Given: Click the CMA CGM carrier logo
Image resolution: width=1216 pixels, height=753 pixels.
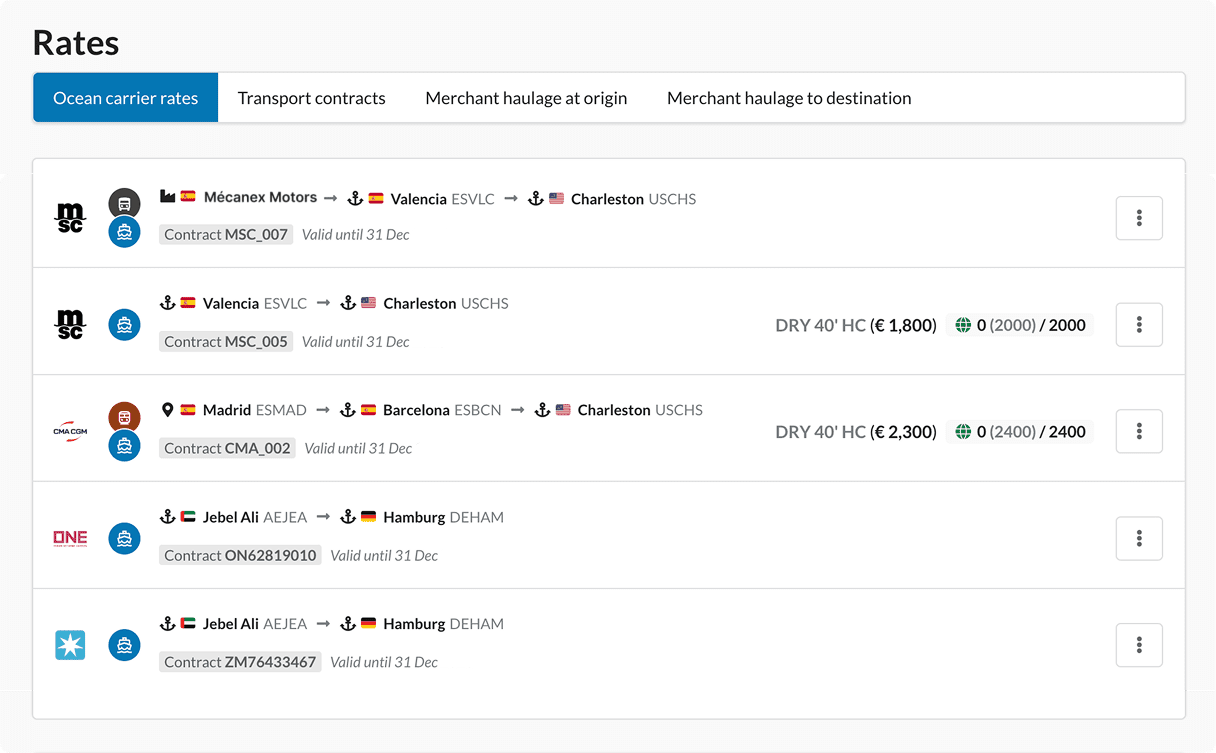Looking at the screenshot, I should [70, 431].
